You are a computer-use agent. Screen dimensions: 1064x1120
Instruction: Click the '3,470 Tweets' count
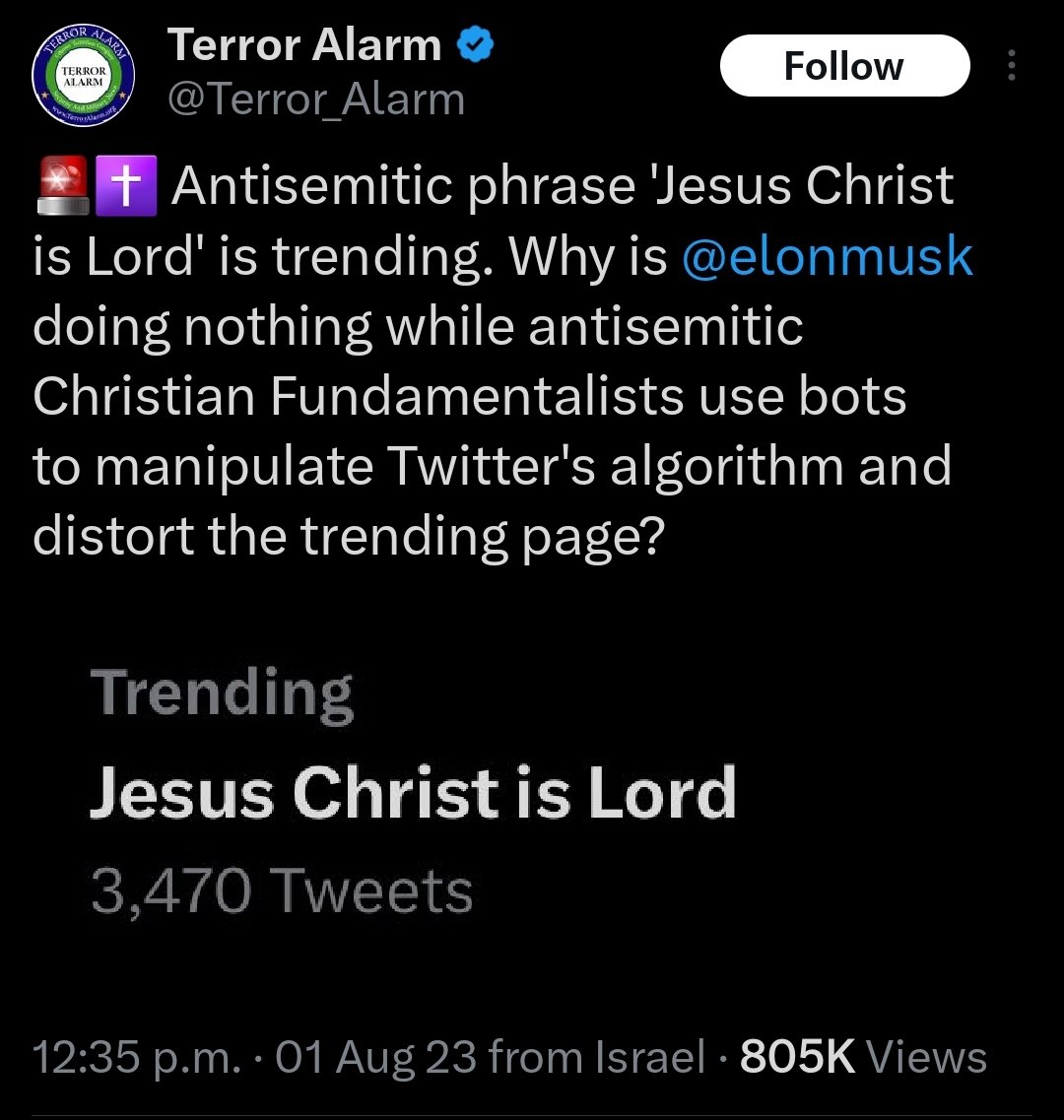(x=283, y=890)
